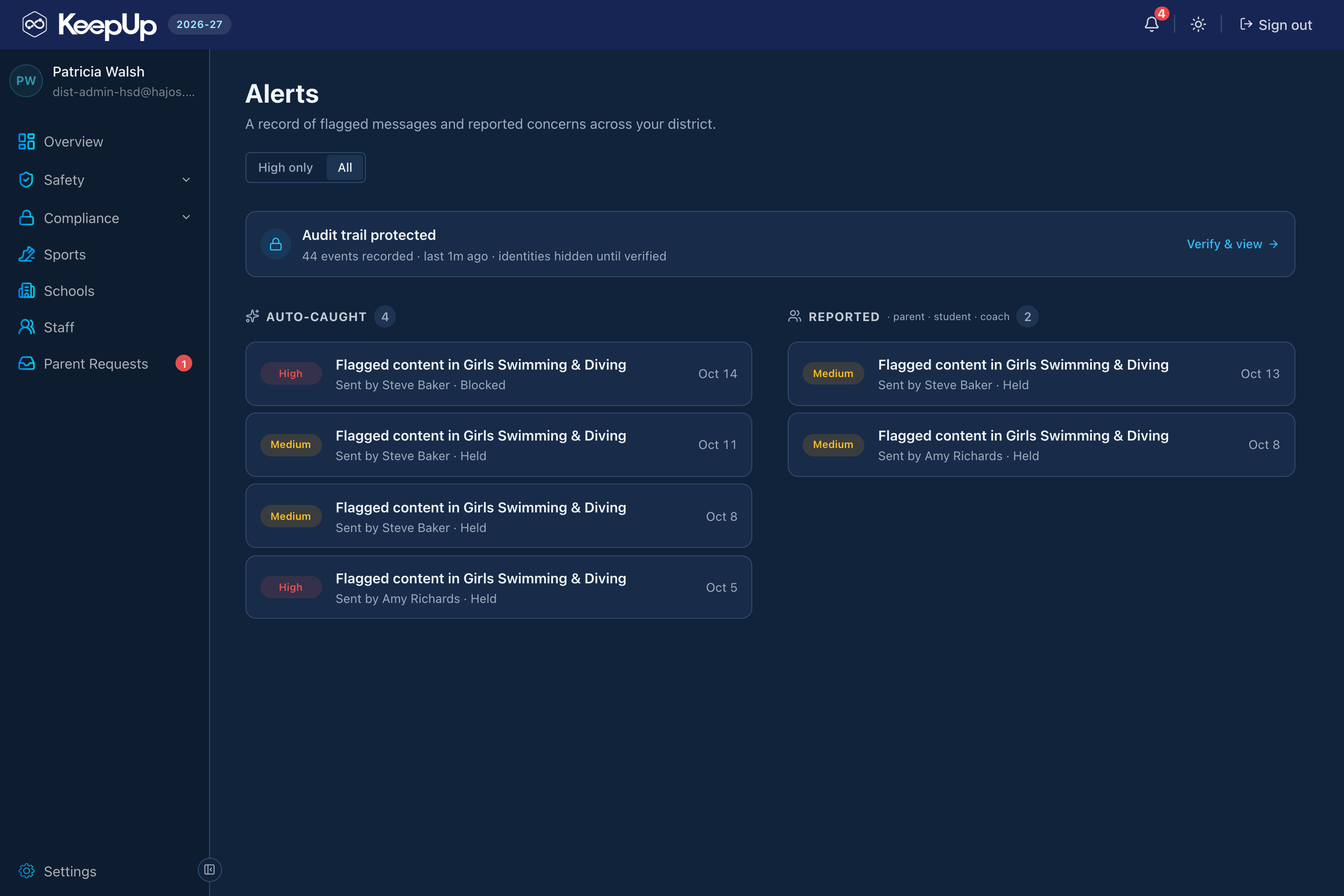This screenshot has height=896, width=1344.
Task: Open Schools via its building icon
Action: 26,291
